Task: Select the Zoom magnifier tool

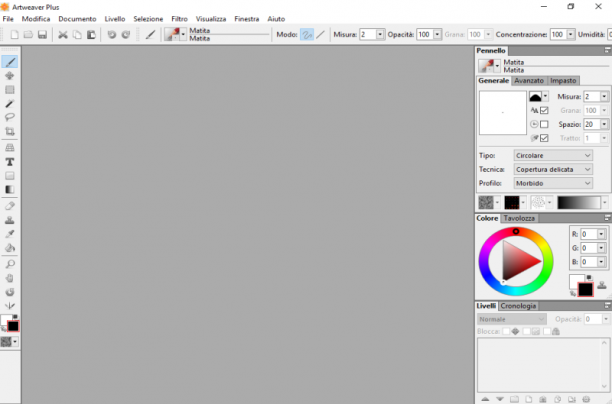Action: [10, 264]
